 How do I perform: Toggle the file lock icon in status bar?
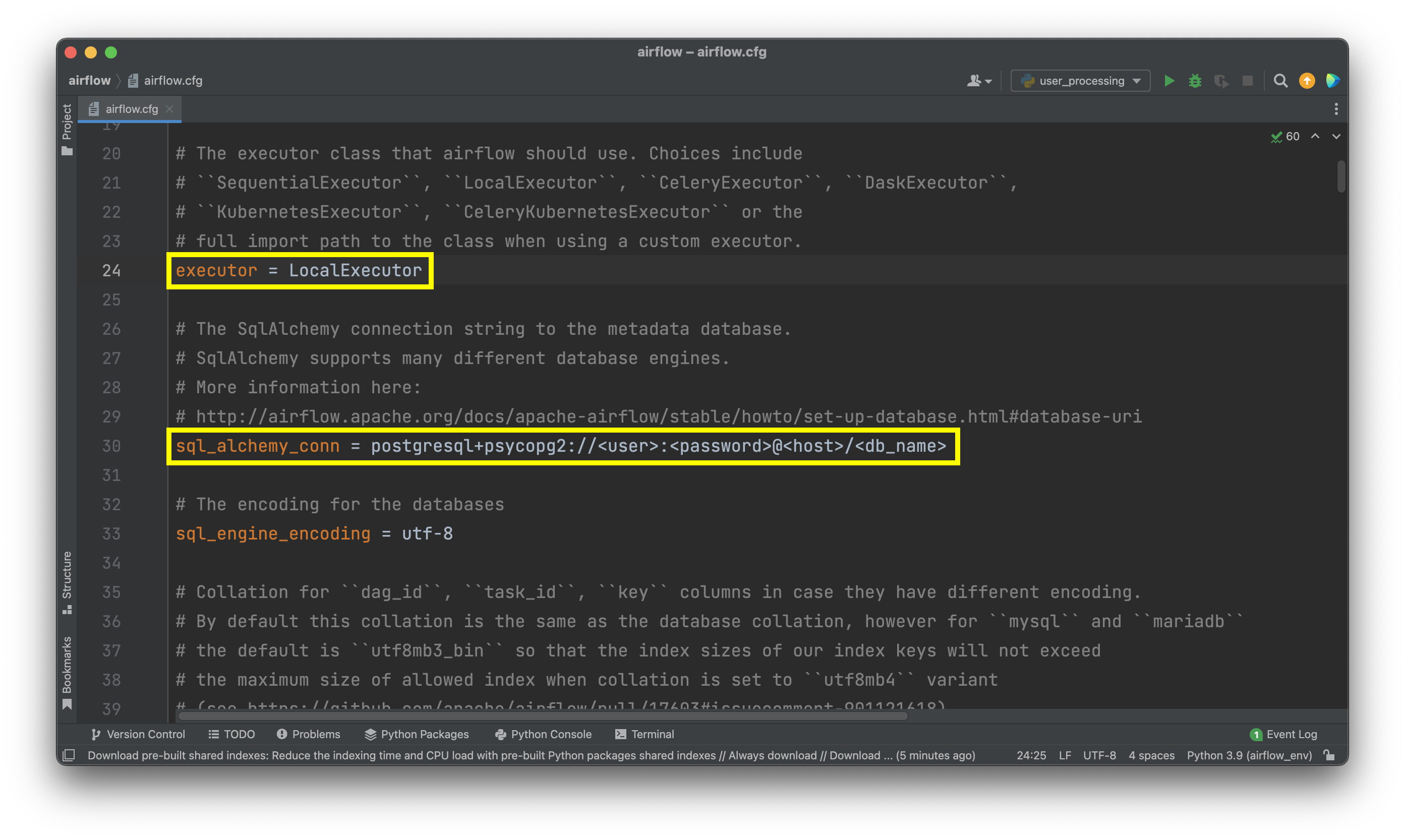coord(1330,755)
